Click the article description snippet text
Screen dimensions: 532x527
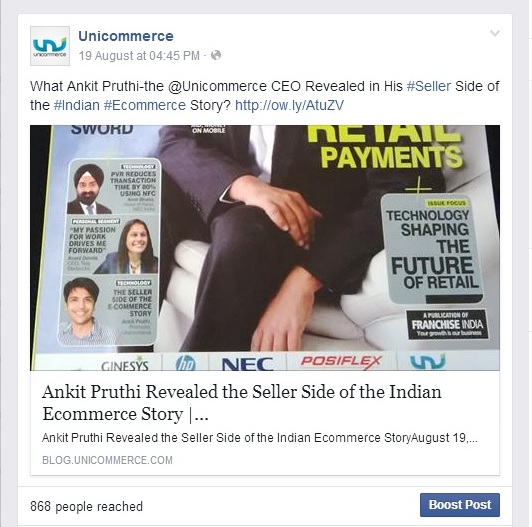click(x=260, y=438)
